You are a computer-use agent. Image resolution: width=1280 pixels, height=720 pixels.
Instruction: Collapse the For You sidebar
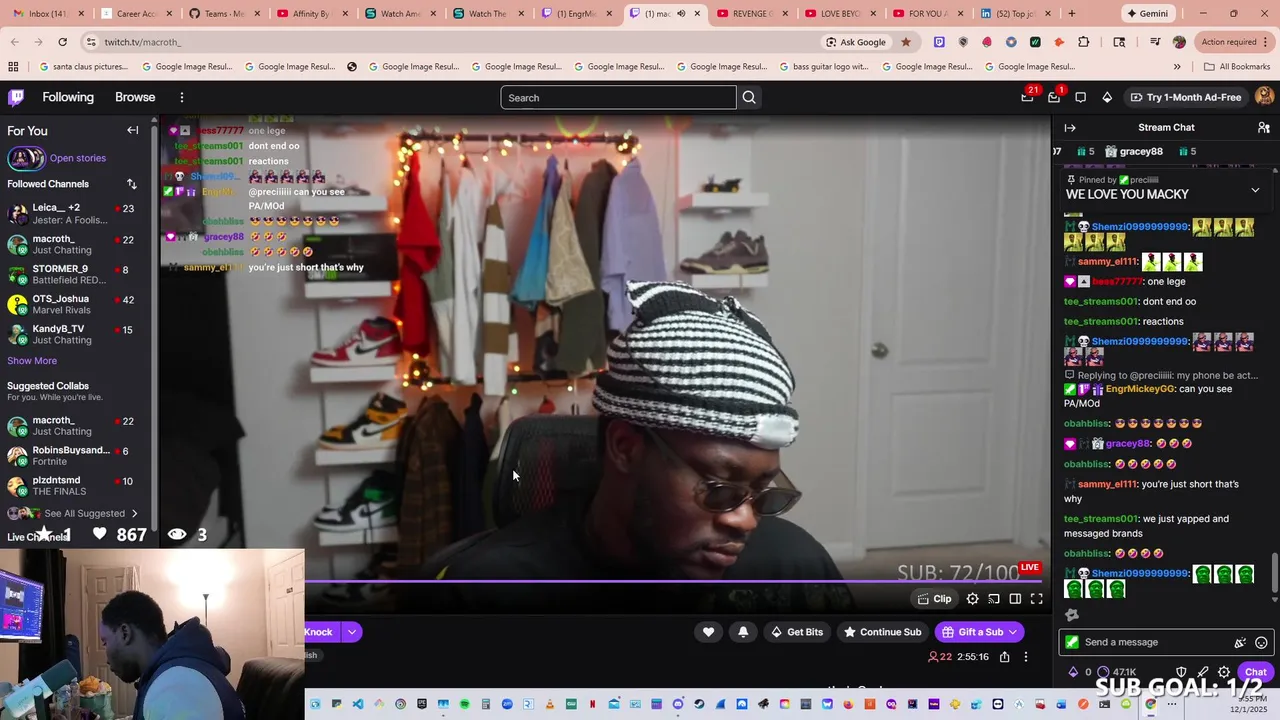point(132,130)
